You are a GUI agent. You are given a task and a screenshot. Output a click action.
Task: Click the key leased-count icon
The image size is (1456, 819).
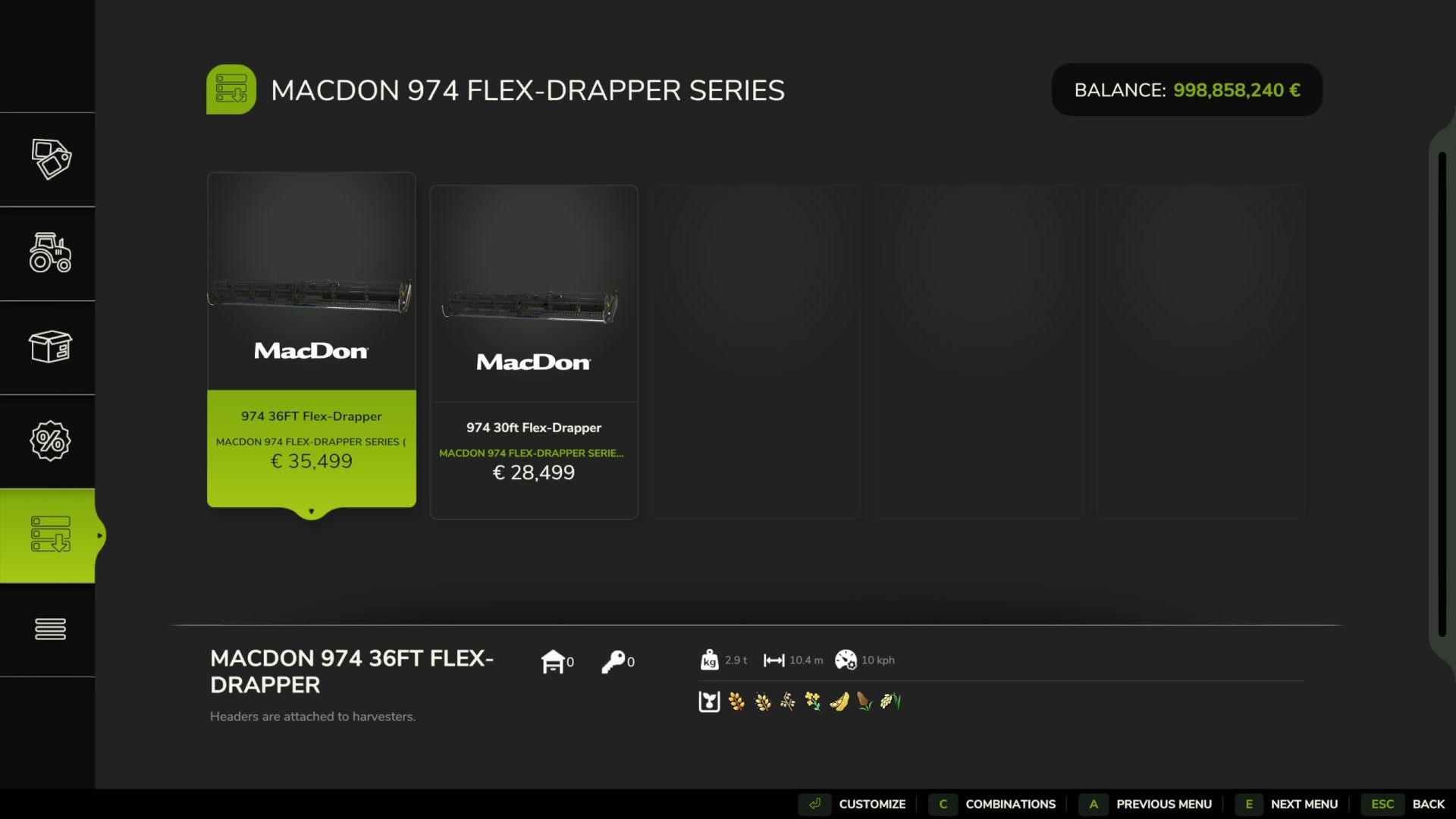point(613,661)
